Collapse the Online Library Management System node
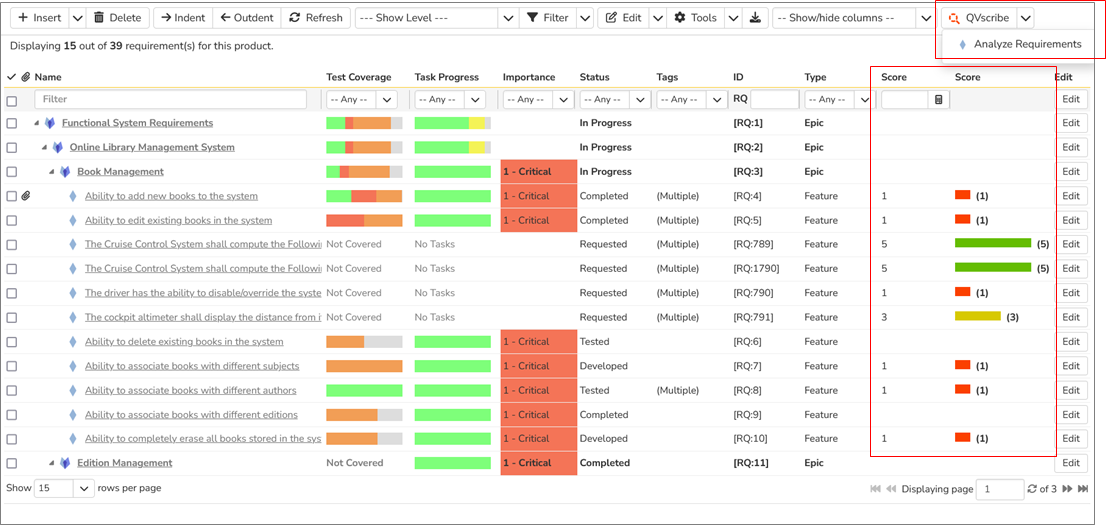The image size is (1106, 525). click(x=45, y=148)
